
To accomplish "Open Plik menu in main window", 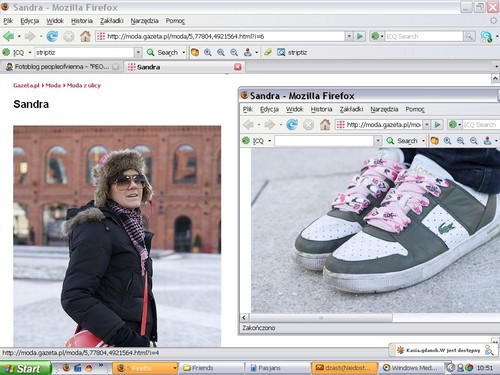I will 8,21.
